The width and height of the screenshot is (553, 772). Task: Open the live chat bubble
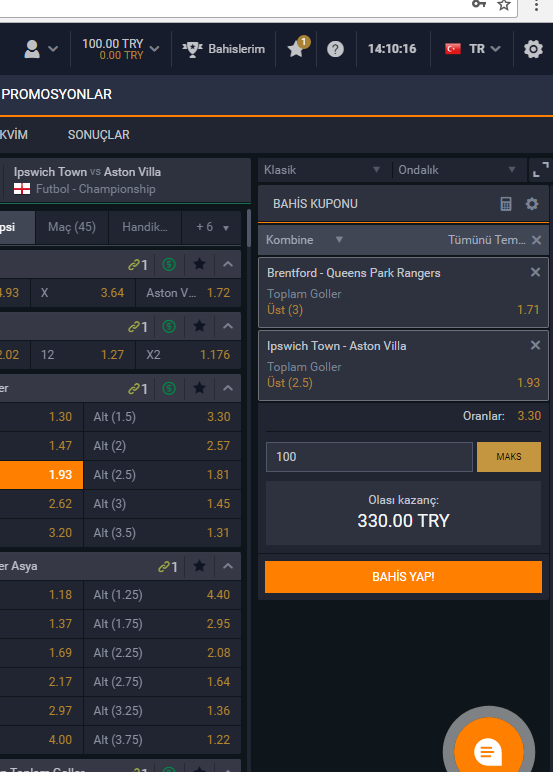click(x=488, y=751)
